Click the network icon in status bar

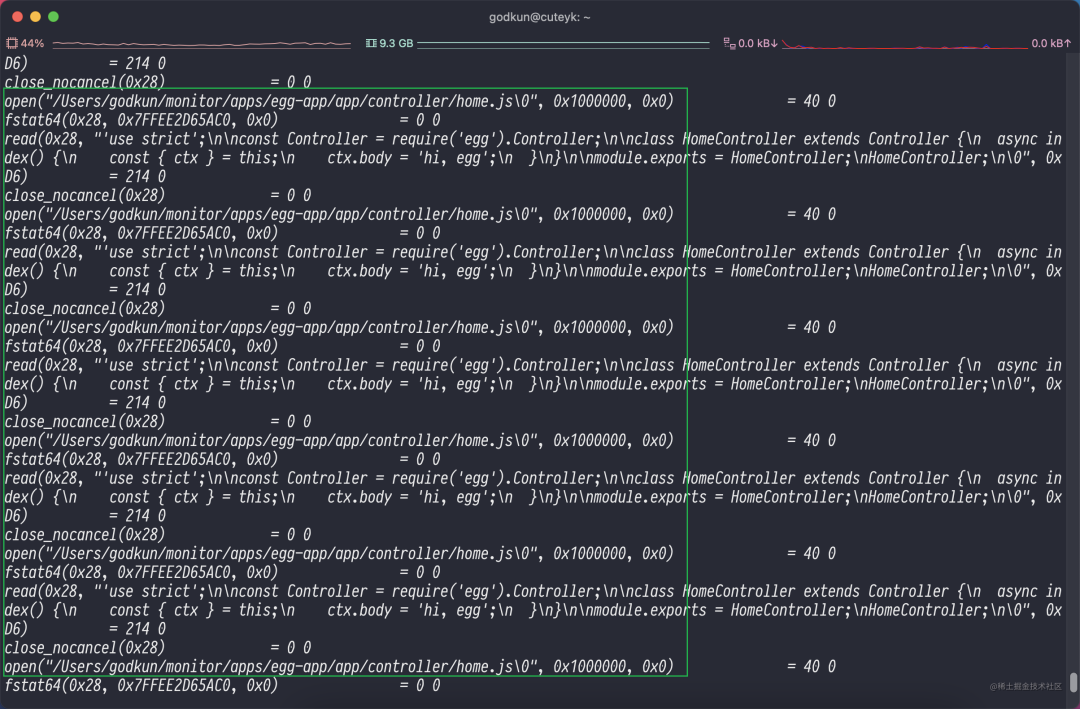point(729,43)
